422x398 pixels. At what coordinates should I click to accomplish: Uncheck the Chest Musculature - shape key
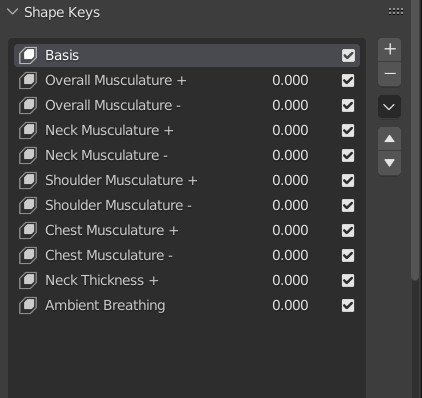point(348,256)
